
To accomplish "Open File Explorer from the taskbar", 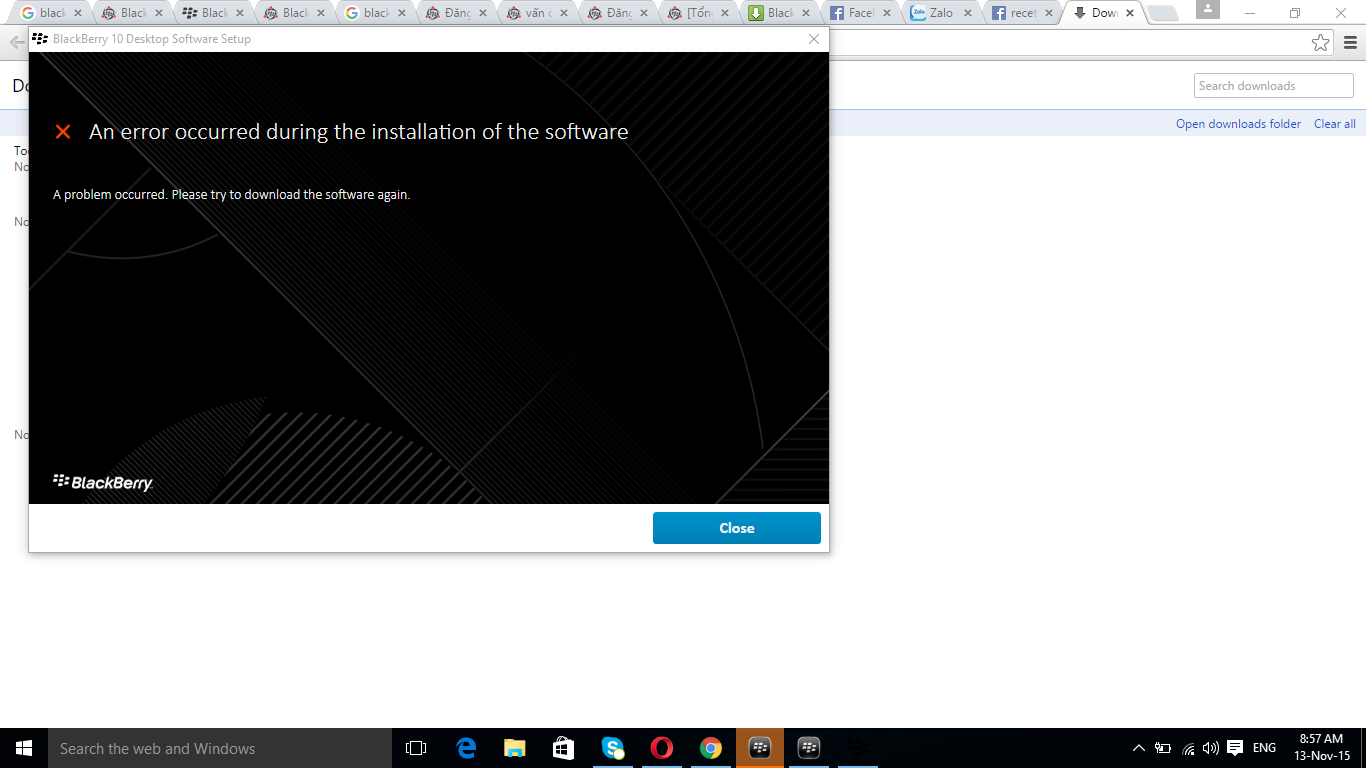I will coord(514,748).
